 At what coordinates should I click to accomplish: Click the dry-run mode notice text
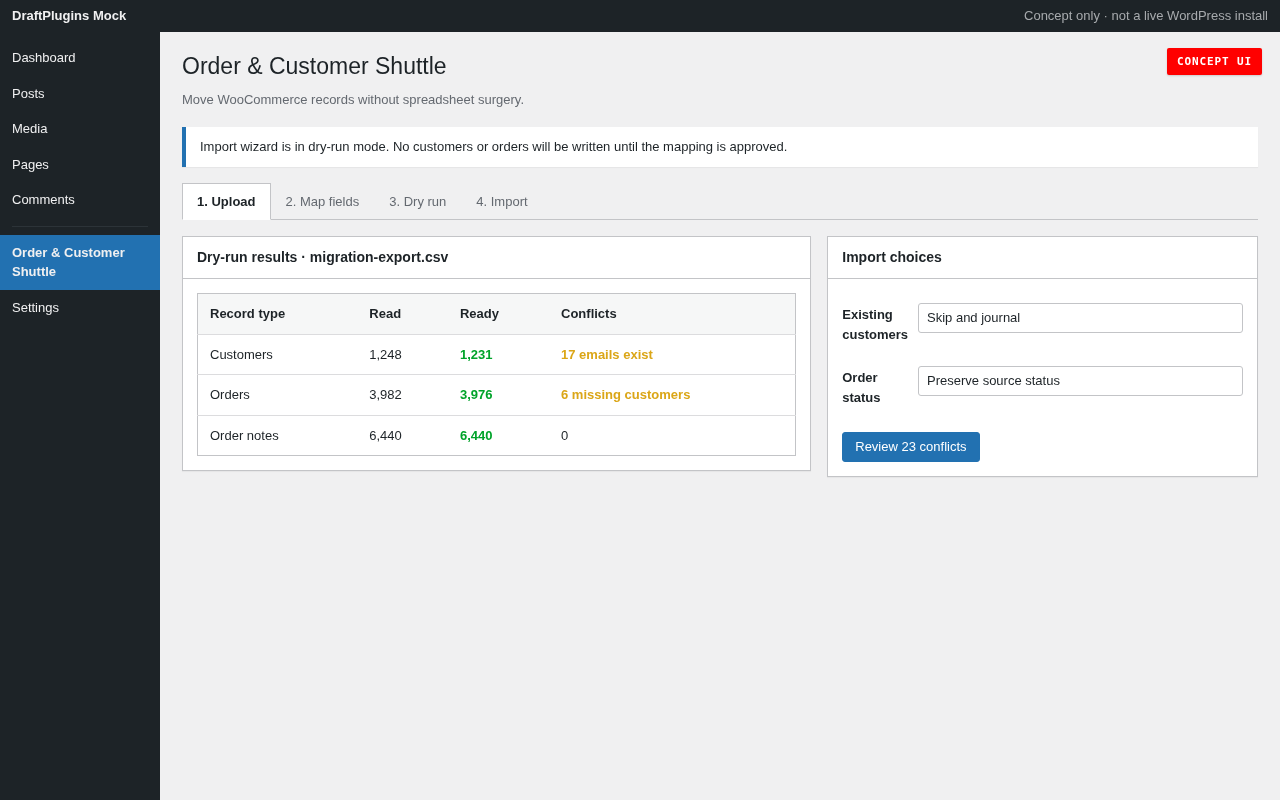click(x=493, y=147)
